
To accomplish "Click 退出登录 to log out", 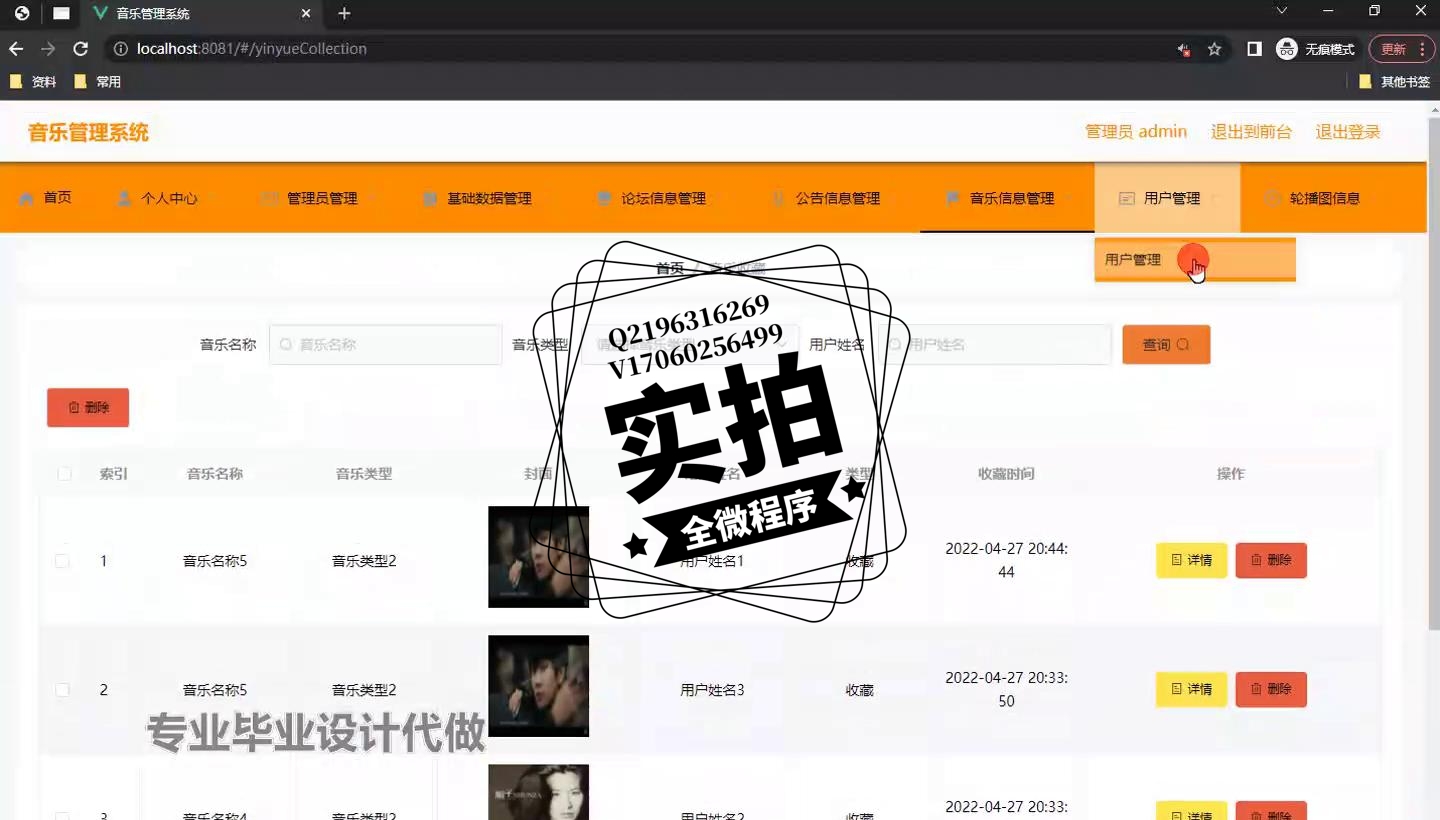I will (1347, 132).
